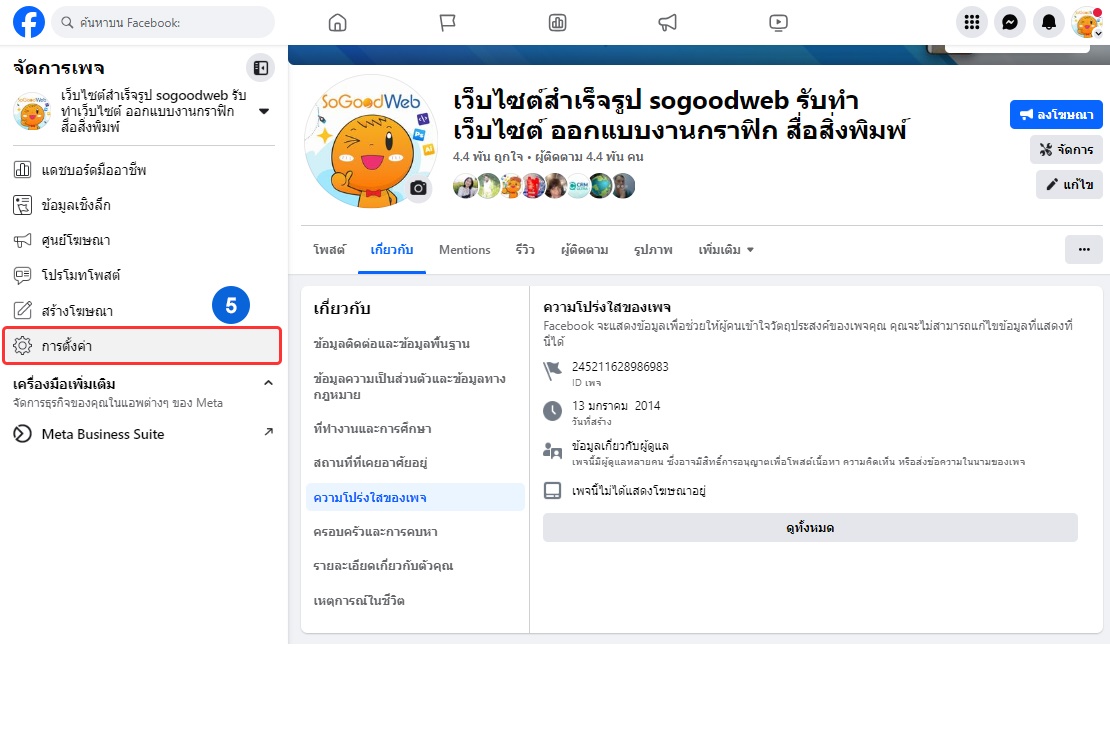Click the Meta Business Suite logo icon
Viewport: 1110px width, 734px height.
pos(23,434)
